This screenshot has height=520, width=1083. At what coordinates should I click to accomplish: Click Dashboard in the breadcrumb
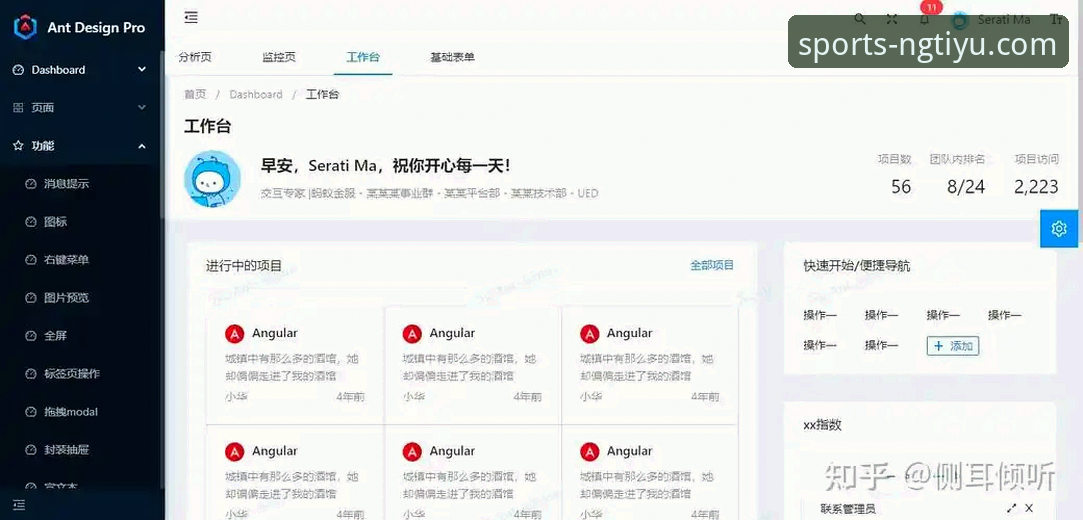pos(256,95)
